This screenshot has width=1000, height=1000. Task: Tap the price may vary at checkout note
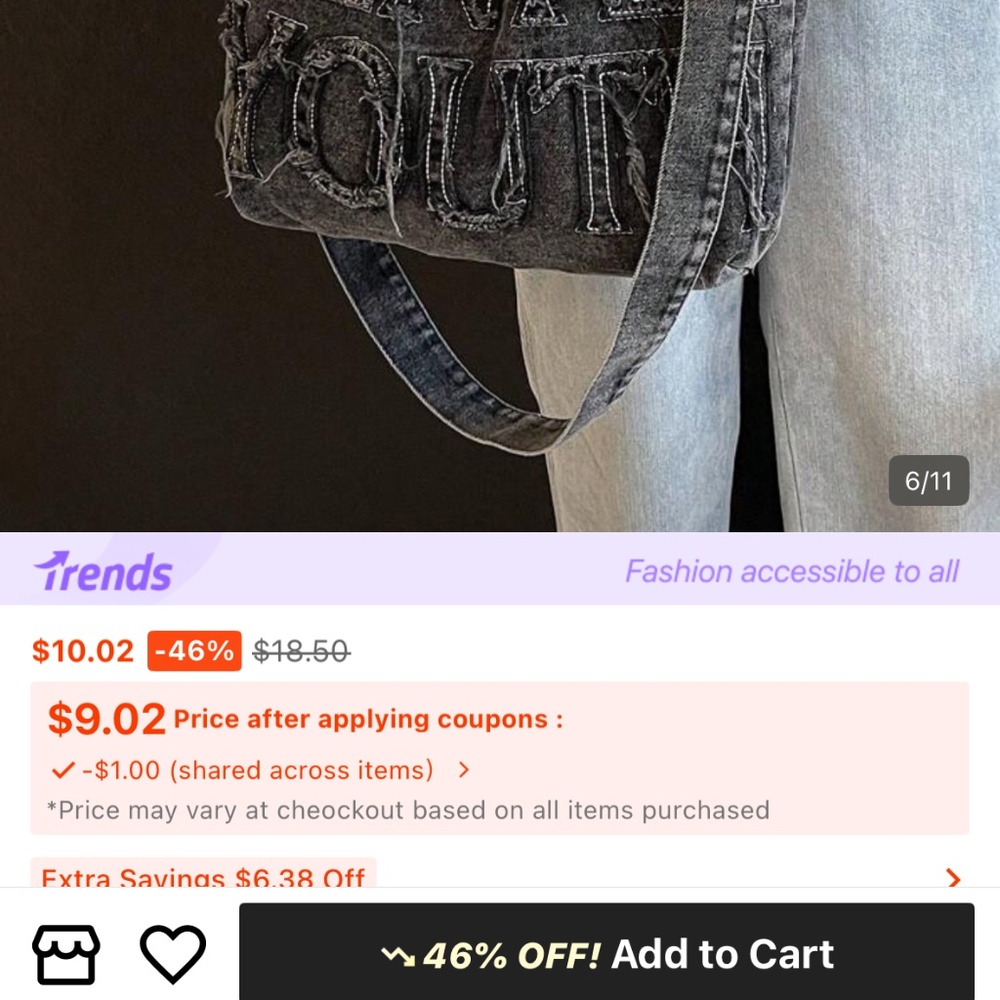[x=408, y=811]
